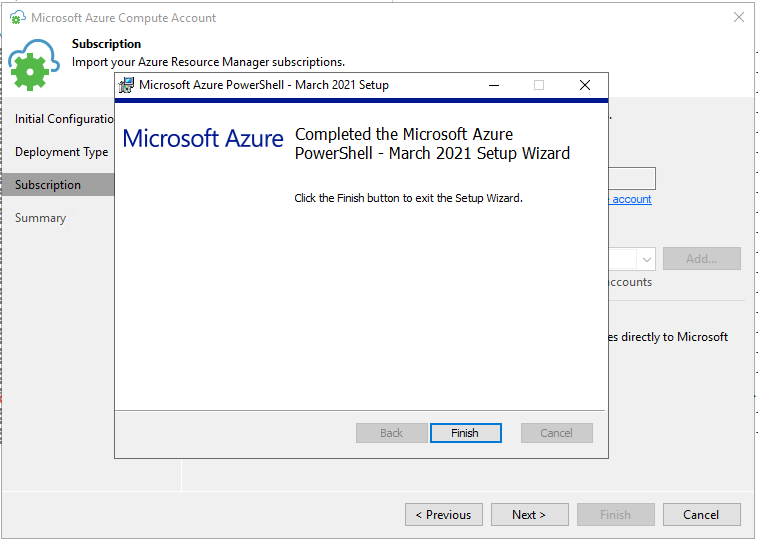Click the greyed-out maximize button in Setup
This screenshot has width=758, height=542.
(x=539, y=85)
